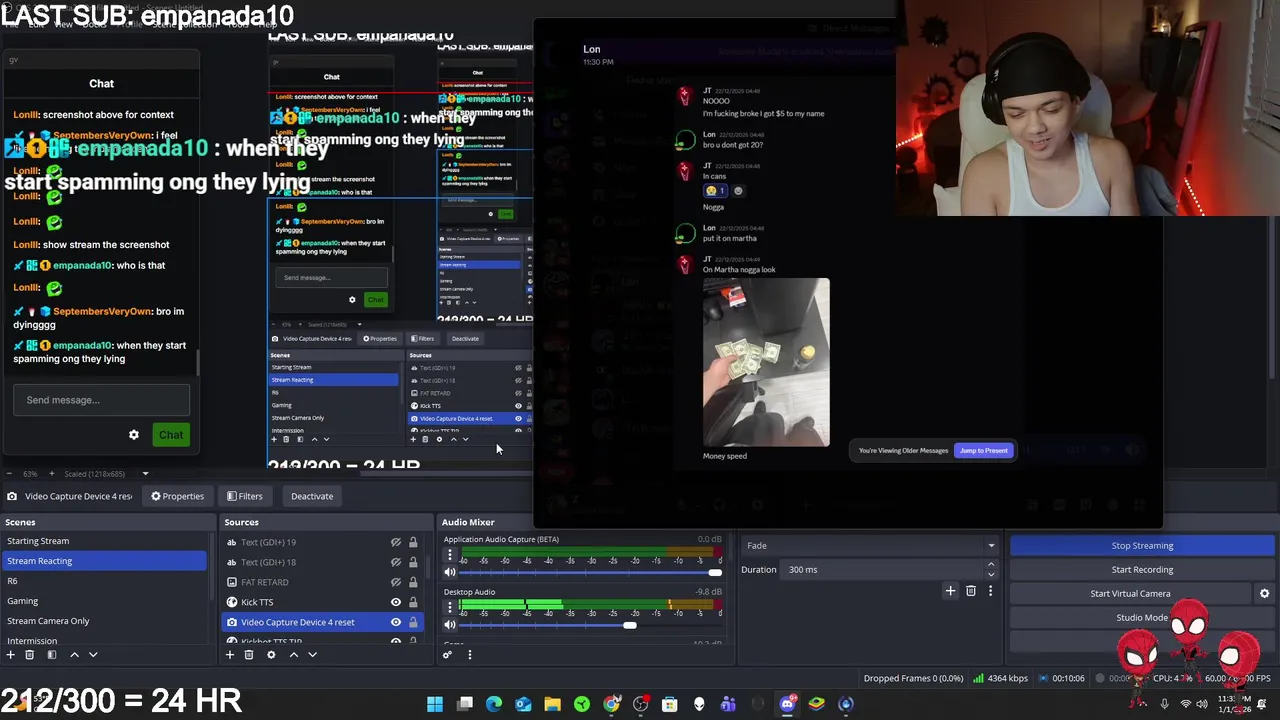Screen dimensions: 1280x720
Task: Toggle lock on Video Capture Device 4 reset
Action: point(413,622)
